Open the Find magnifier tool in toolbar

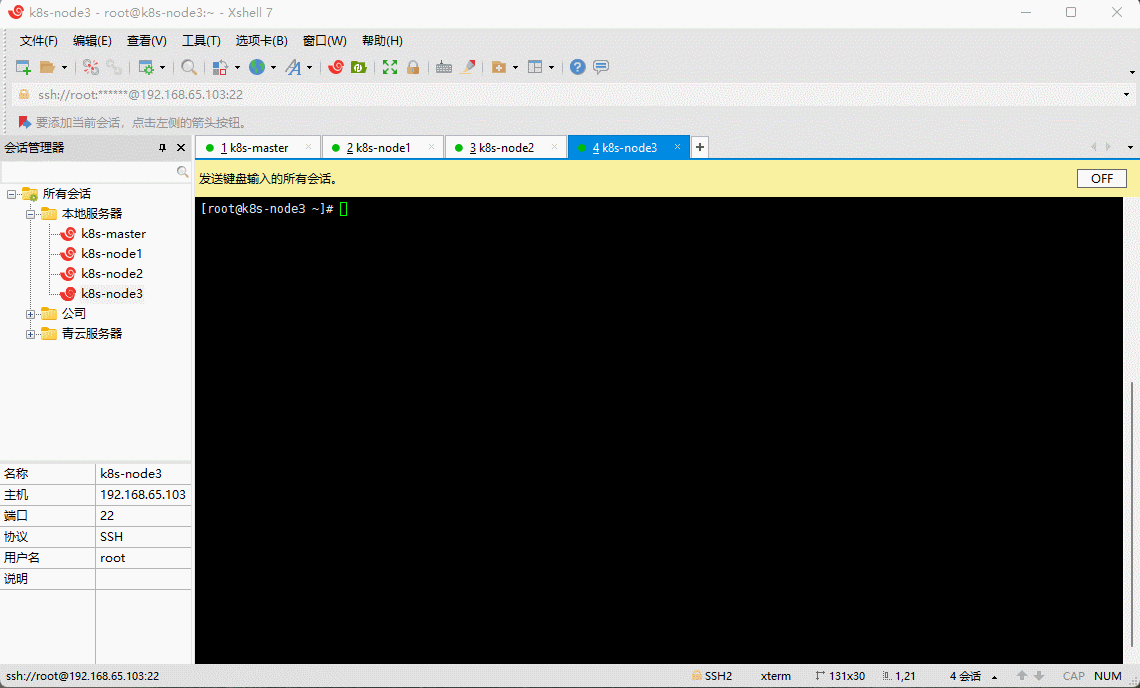(x=188, y=67)
